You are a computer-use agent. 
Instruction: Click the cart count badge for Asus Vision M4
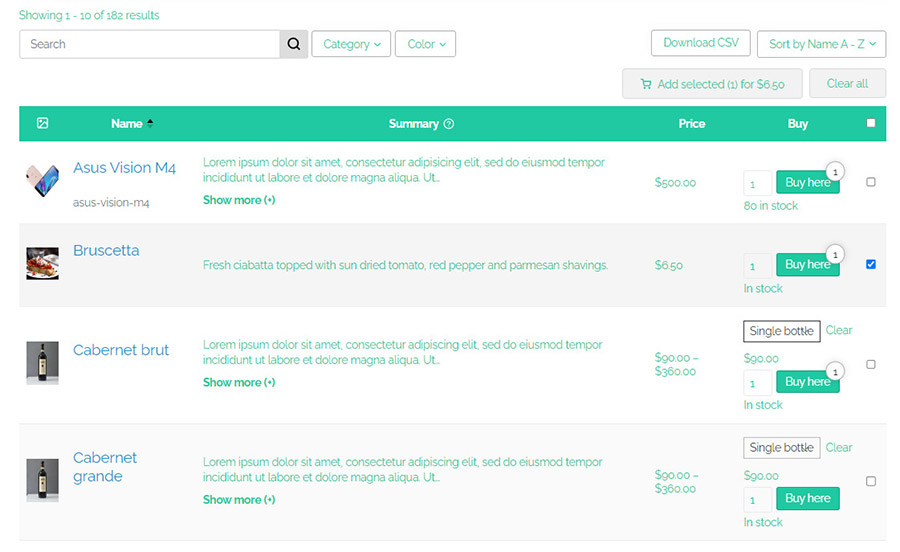pyautogui.click(x=835, y=172)
